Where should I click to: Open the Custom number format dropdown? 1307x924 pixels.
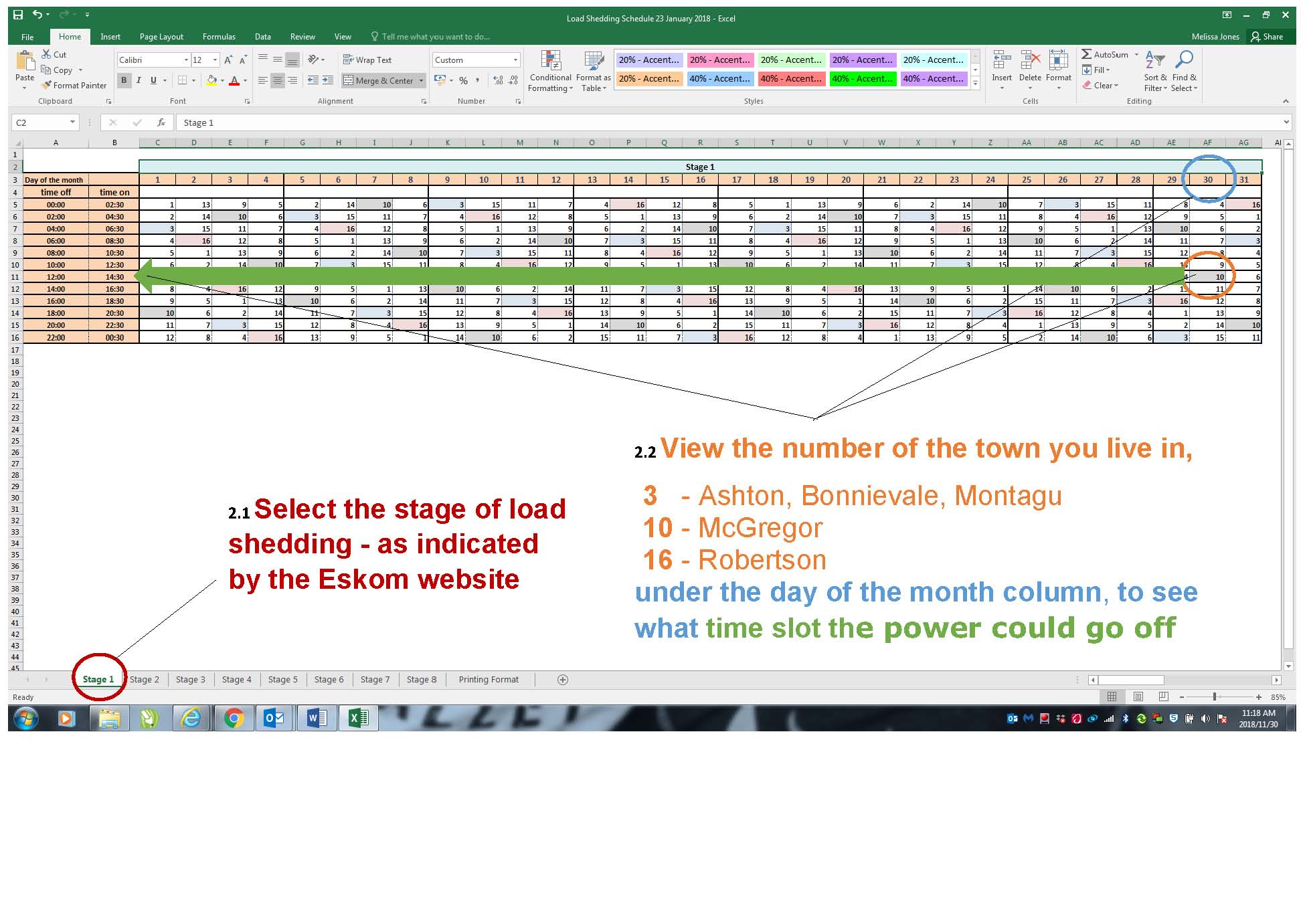(515, 60)
